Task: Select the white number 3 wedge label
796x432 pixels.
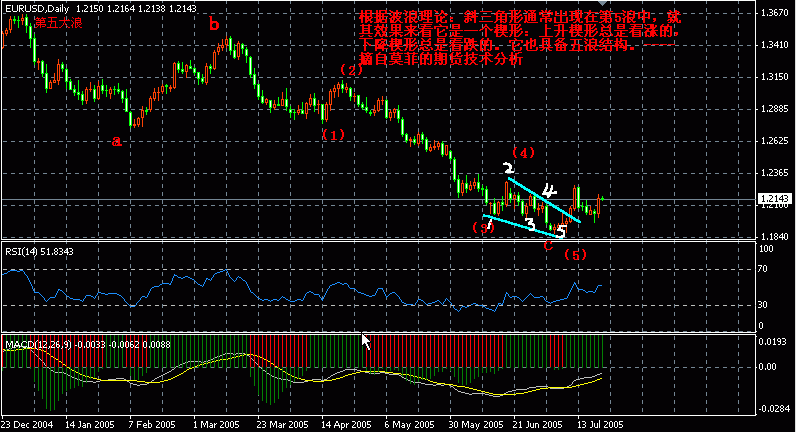Action: 530,224
